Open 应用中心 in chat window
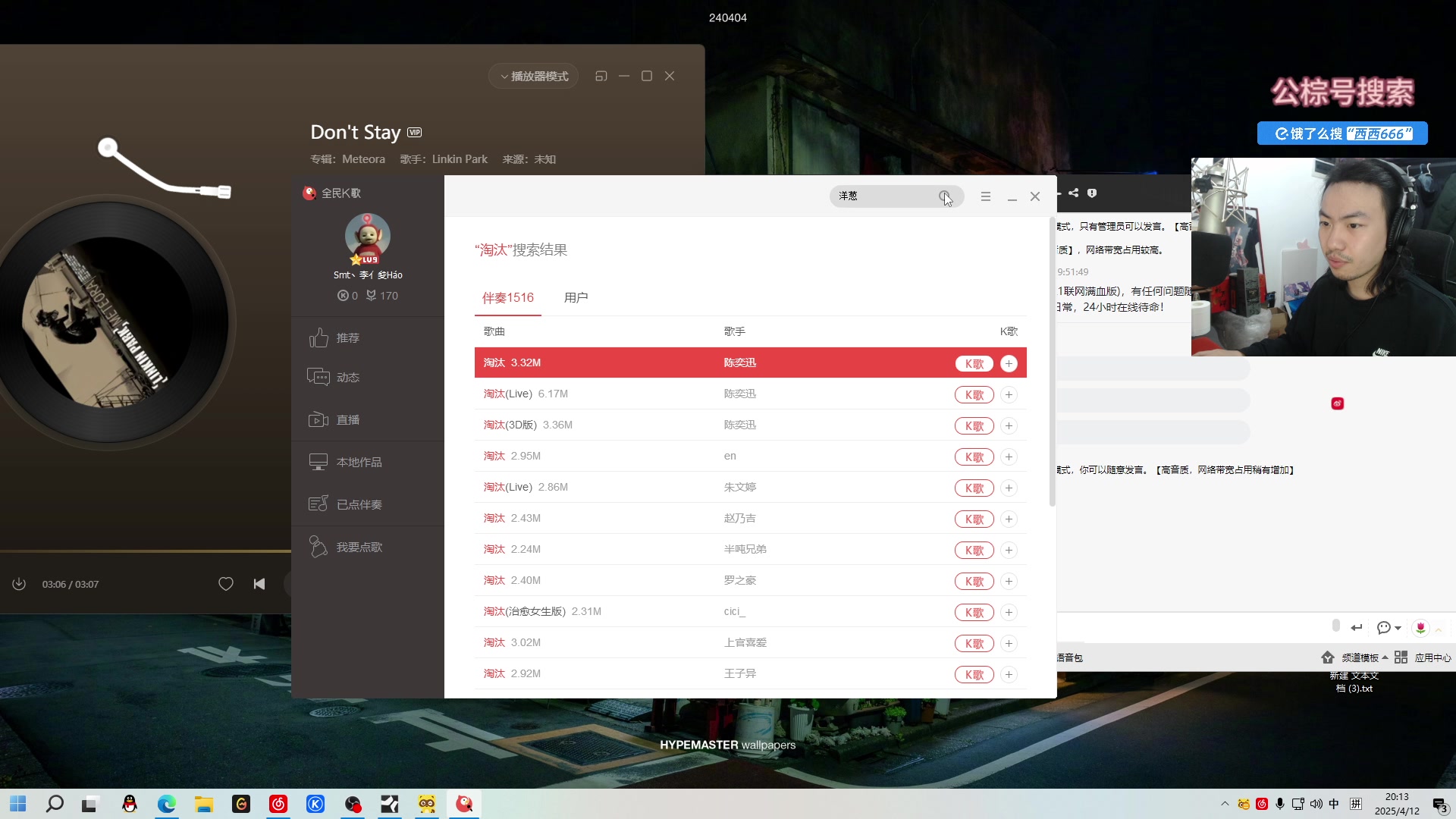Screen dimensions: 1456x819 (x=1423, y=657)
